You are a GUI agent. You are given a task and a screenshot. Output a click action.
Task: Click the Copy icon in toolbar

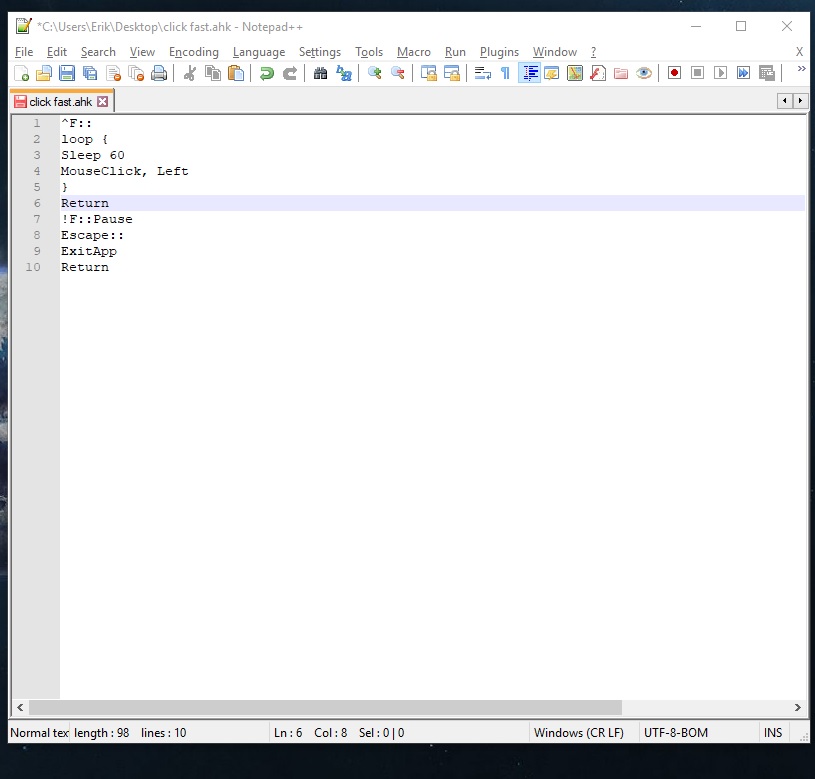pos(213,73)
